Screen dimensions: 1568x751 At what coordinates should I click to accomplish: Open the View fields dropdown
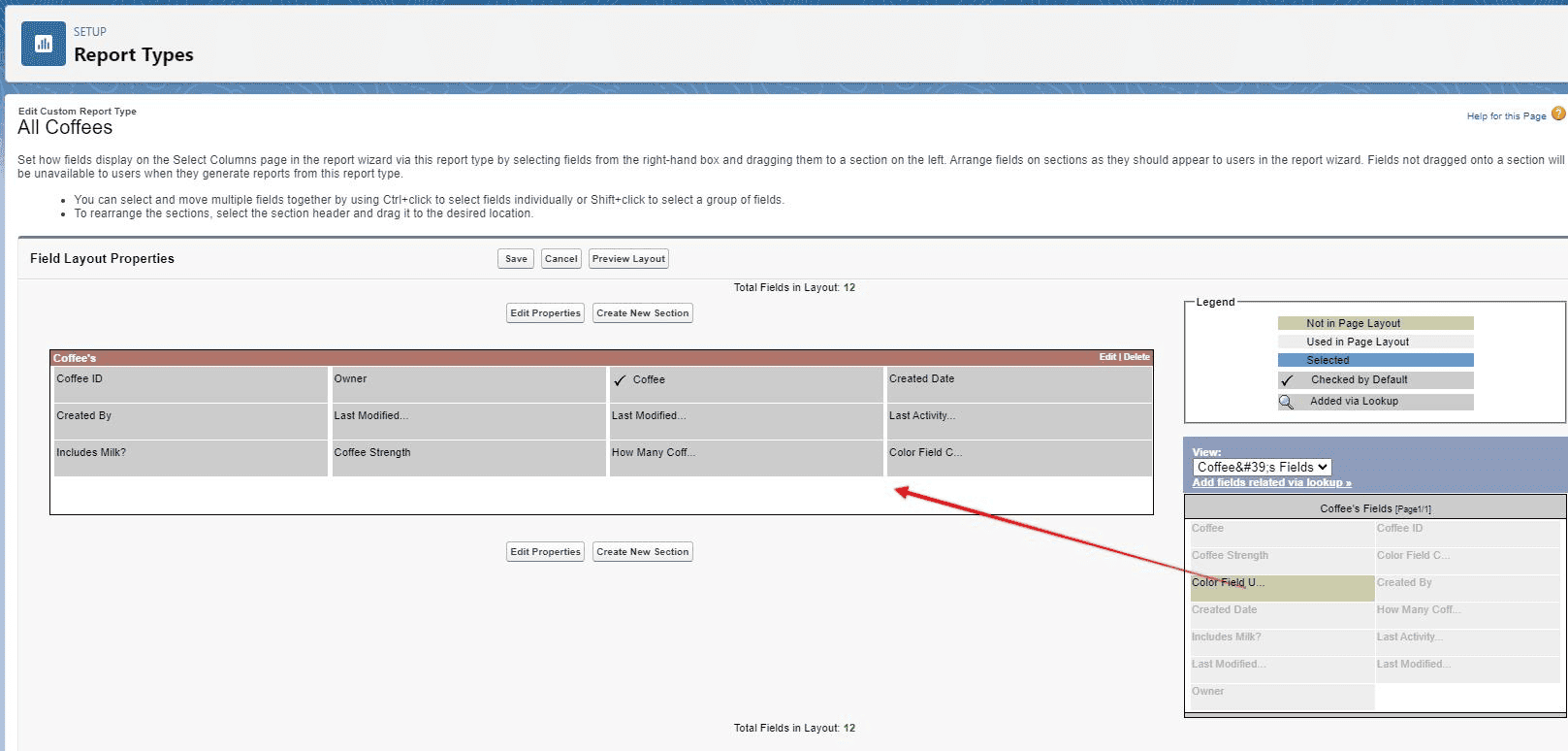[x=1262, y=467]
